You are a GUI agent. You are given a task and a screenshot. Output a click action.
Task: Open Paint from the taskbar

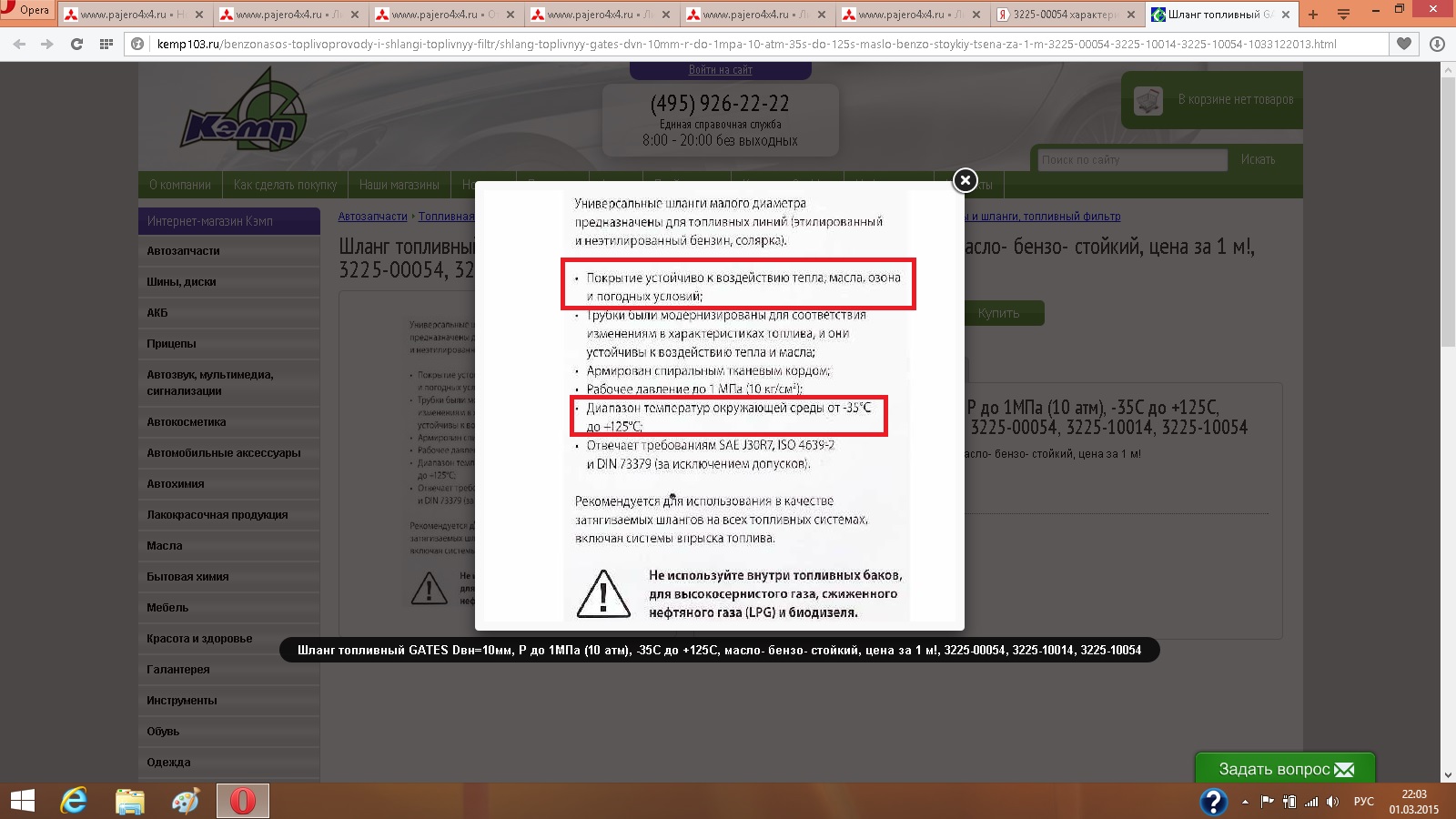point(187,801)
